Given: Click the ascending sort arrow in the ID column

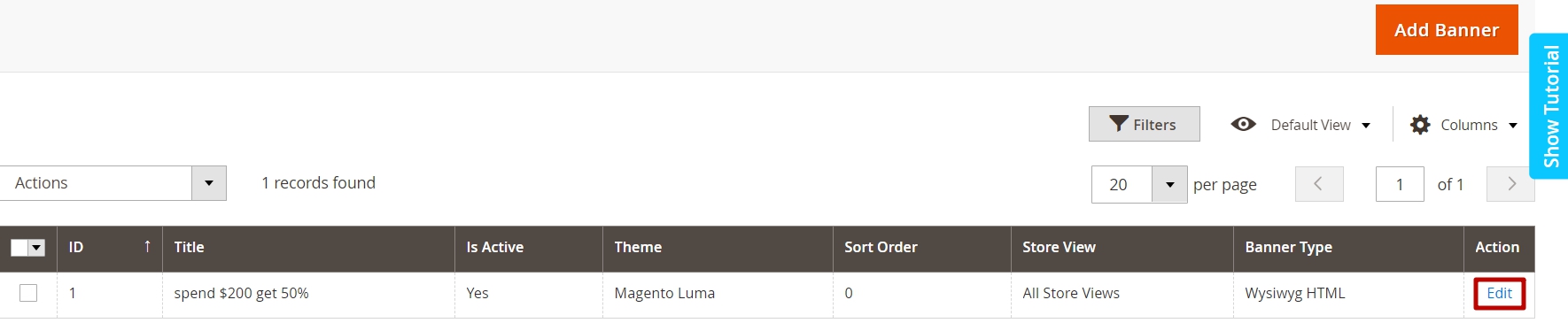Looking at the screenshot, I should click(x=147, y=247).
